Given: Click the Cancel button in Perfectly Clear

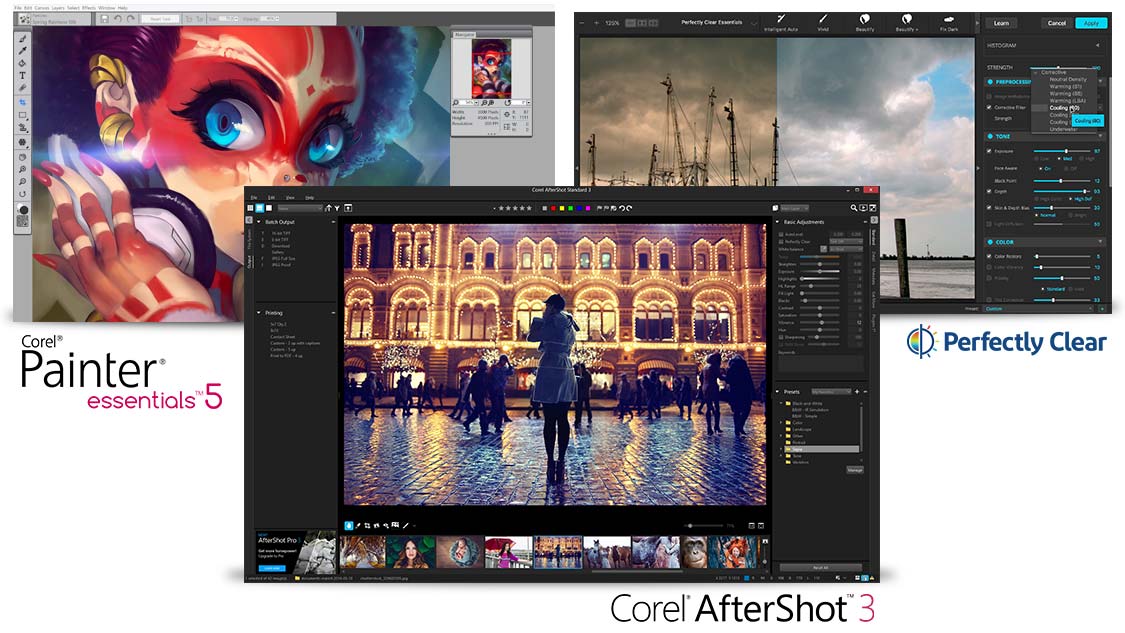Looking at the screenshot, I should 1054,23.
